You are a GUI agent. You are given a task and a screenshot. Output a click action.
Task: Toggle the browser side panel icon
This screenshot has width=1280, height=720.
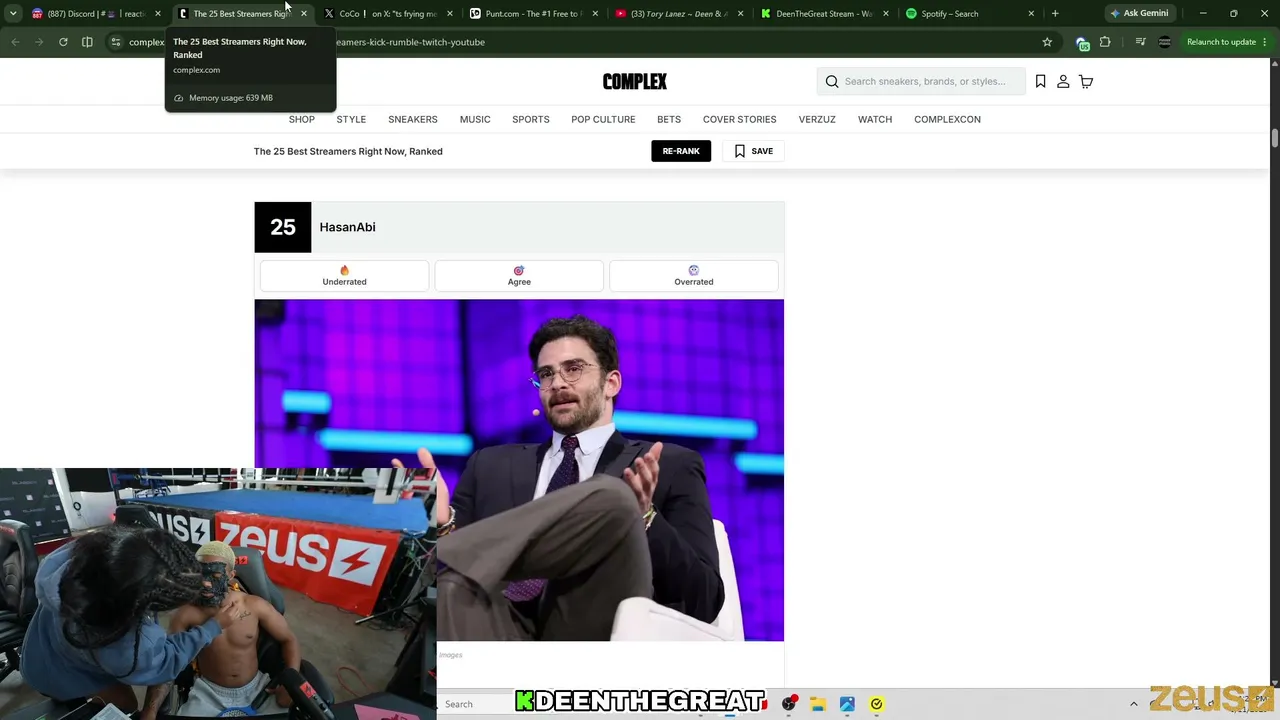coord(87,42)
